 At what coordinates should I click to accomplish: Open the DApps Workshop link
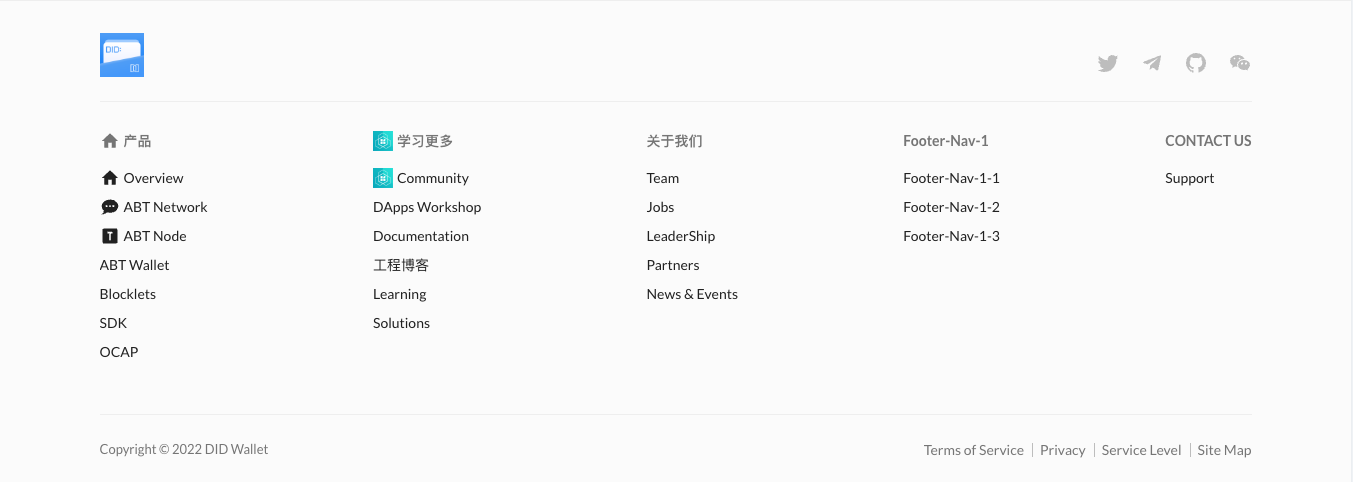coord(427,207)
